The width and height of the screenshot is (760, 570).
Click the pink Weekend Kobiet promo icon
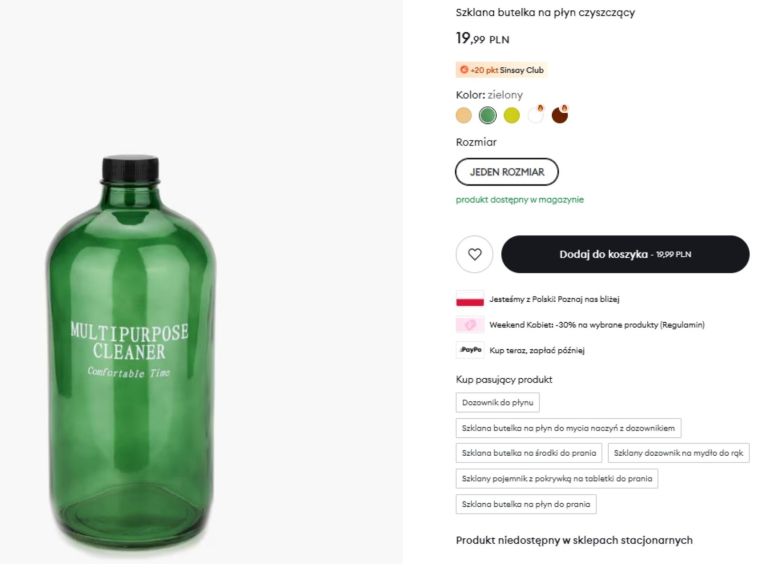pos(469,325)
